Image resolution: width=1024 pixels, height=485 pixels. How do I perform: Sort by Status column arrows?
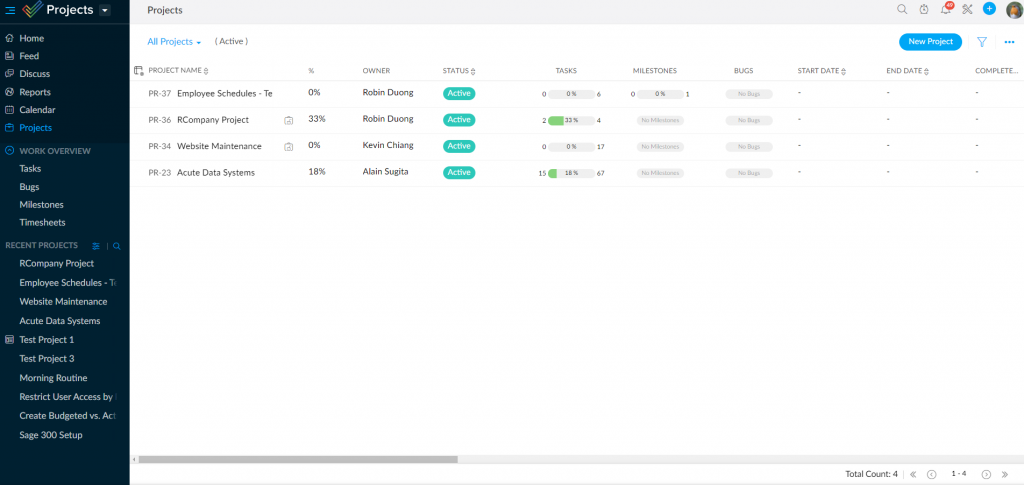473,71
